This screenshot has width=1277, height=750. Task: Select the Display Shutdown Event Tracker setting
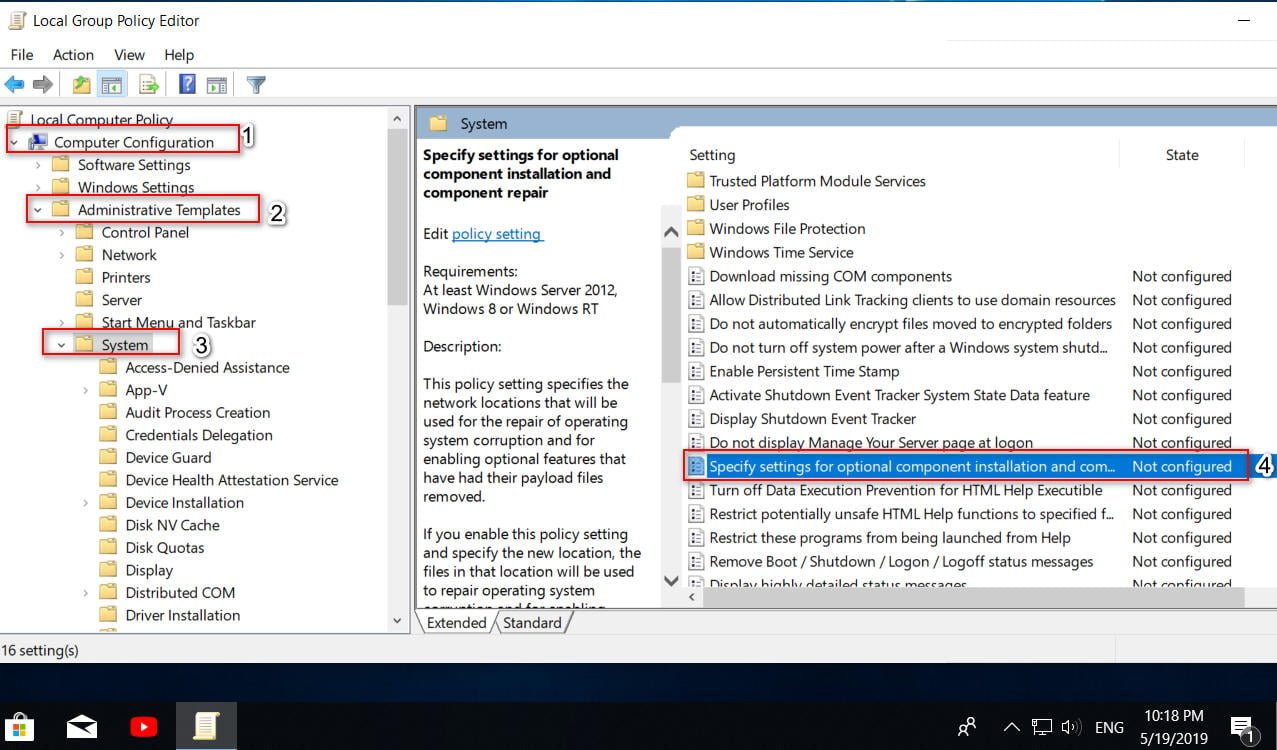[812, 419]
